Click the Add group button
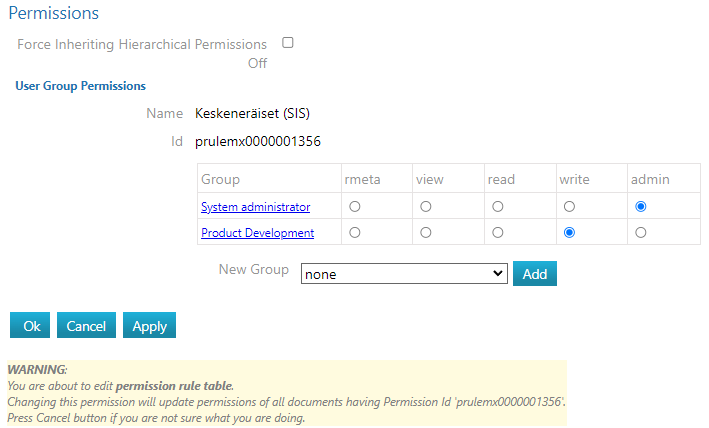 pos(535,273)
